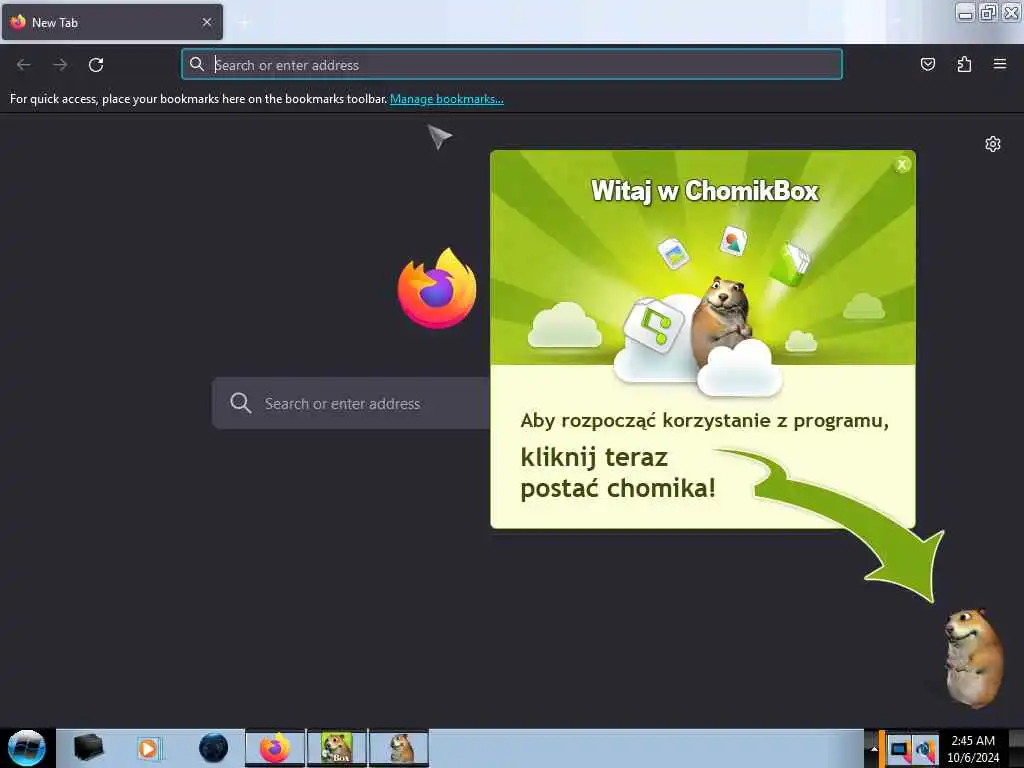The height and width of the screenshot is (768, 1024).
Task: Open the hamster taskbar button
Action: (x=399, y=748)
